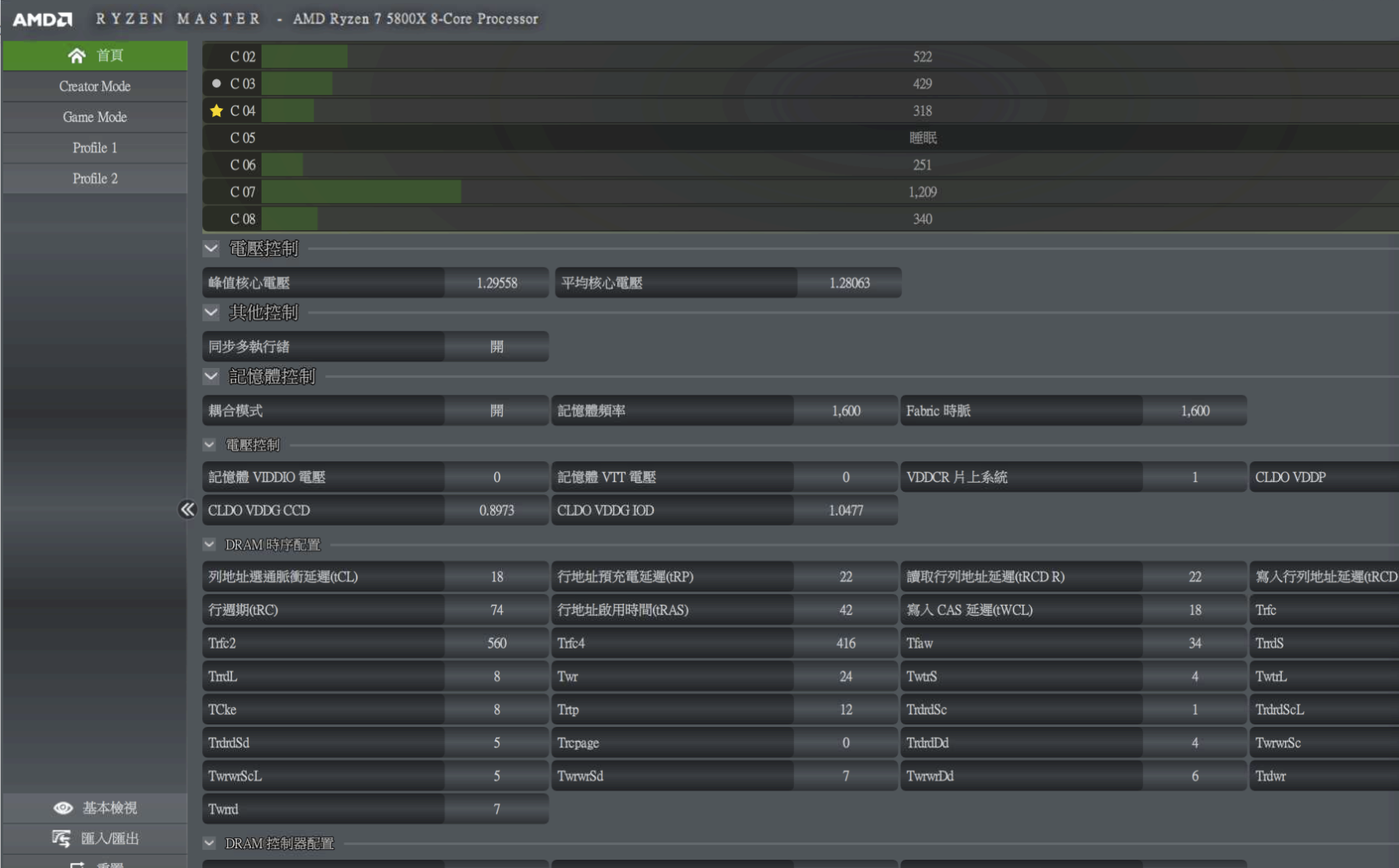Image resolution: width=1399 pixels, height=868 pixels.
Task: Collapse the sidebar with the double-chevron arrow
Action: 187,509
